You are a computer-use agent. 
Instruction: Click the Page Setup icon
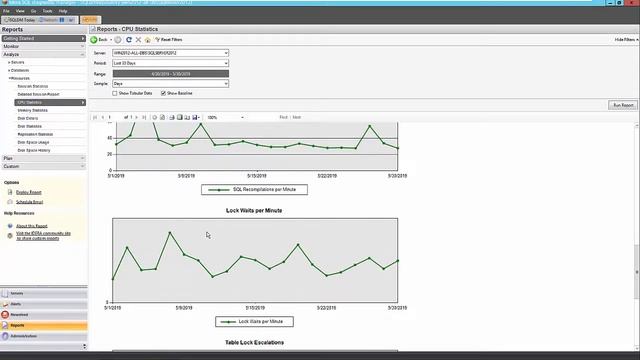tap(187, 118)
